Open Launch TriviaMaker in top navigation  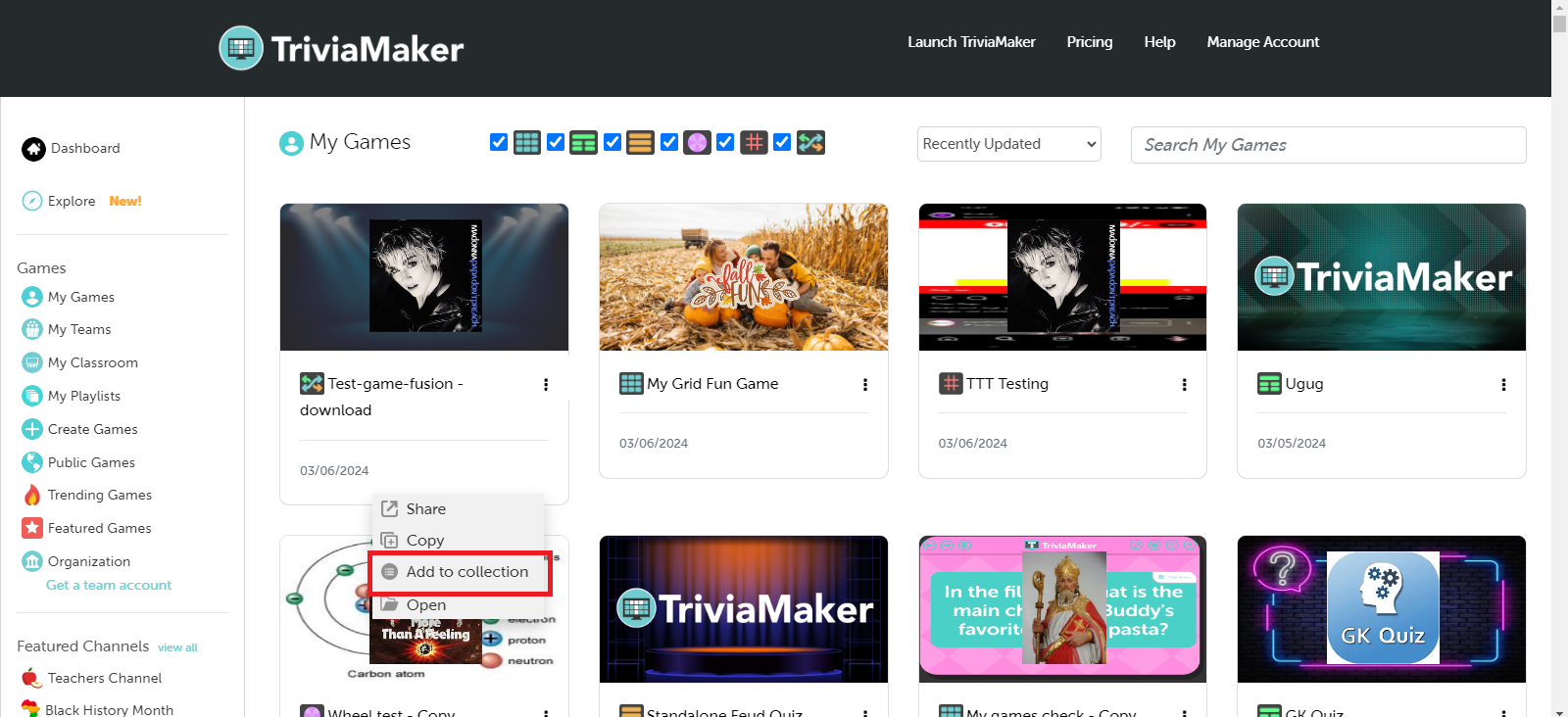[971, 42]
